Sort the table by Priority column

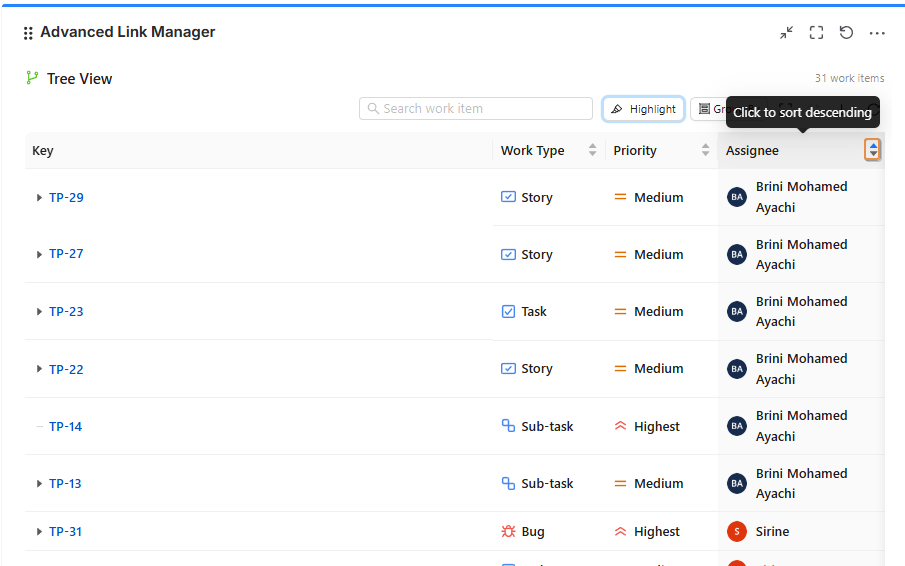pos(705,150)
